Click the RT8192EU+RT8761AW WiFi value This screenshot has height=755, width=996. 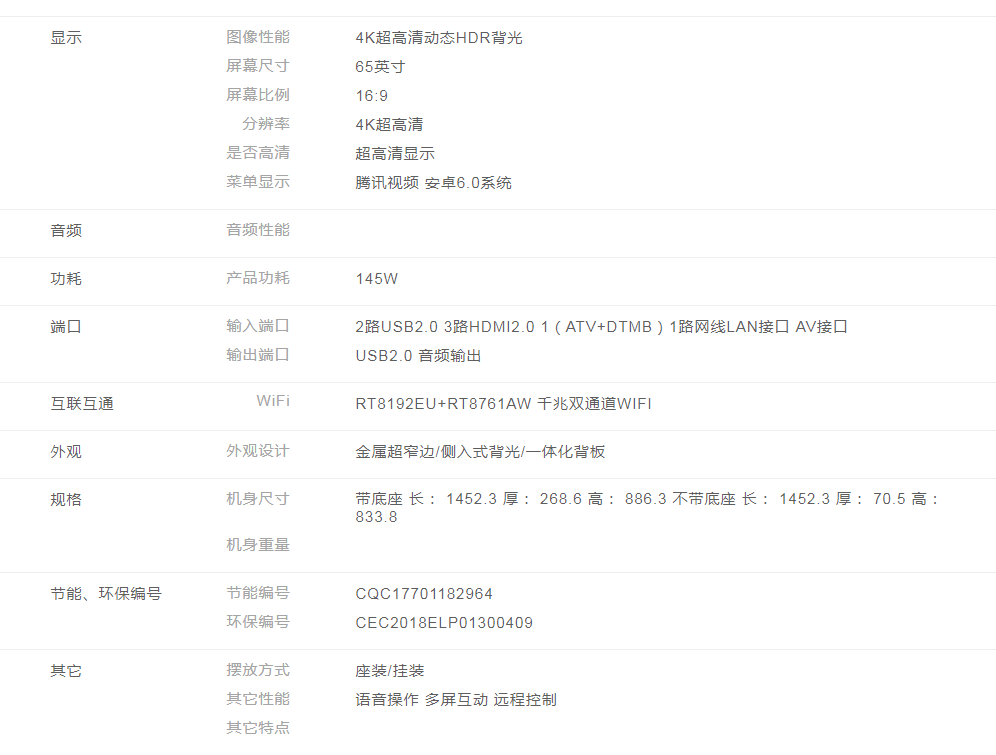(503, 404)
